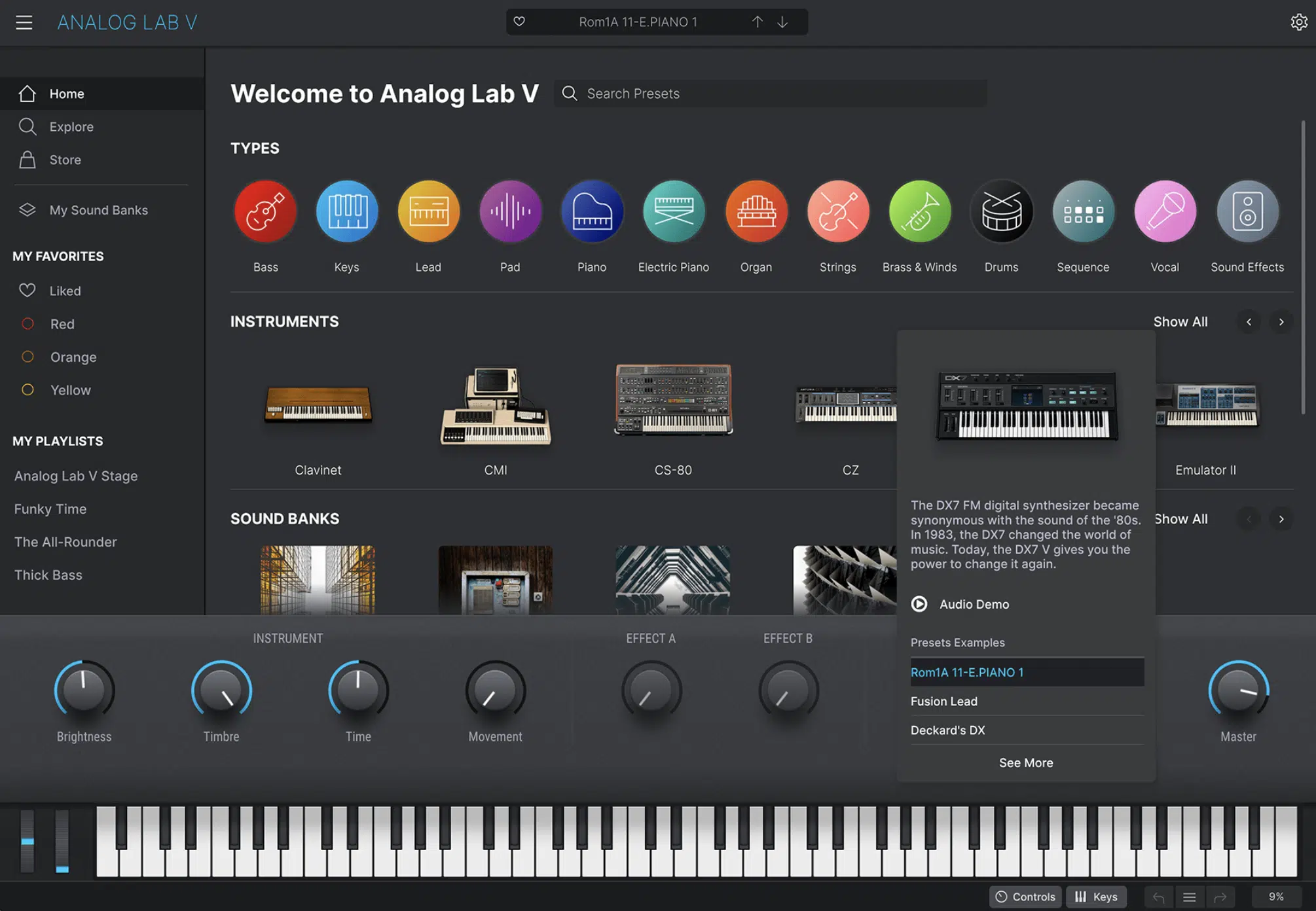This screenshot has height=911, width=1316.
Task: Expand Show All sound banks section
Action: click(1181, 518)
